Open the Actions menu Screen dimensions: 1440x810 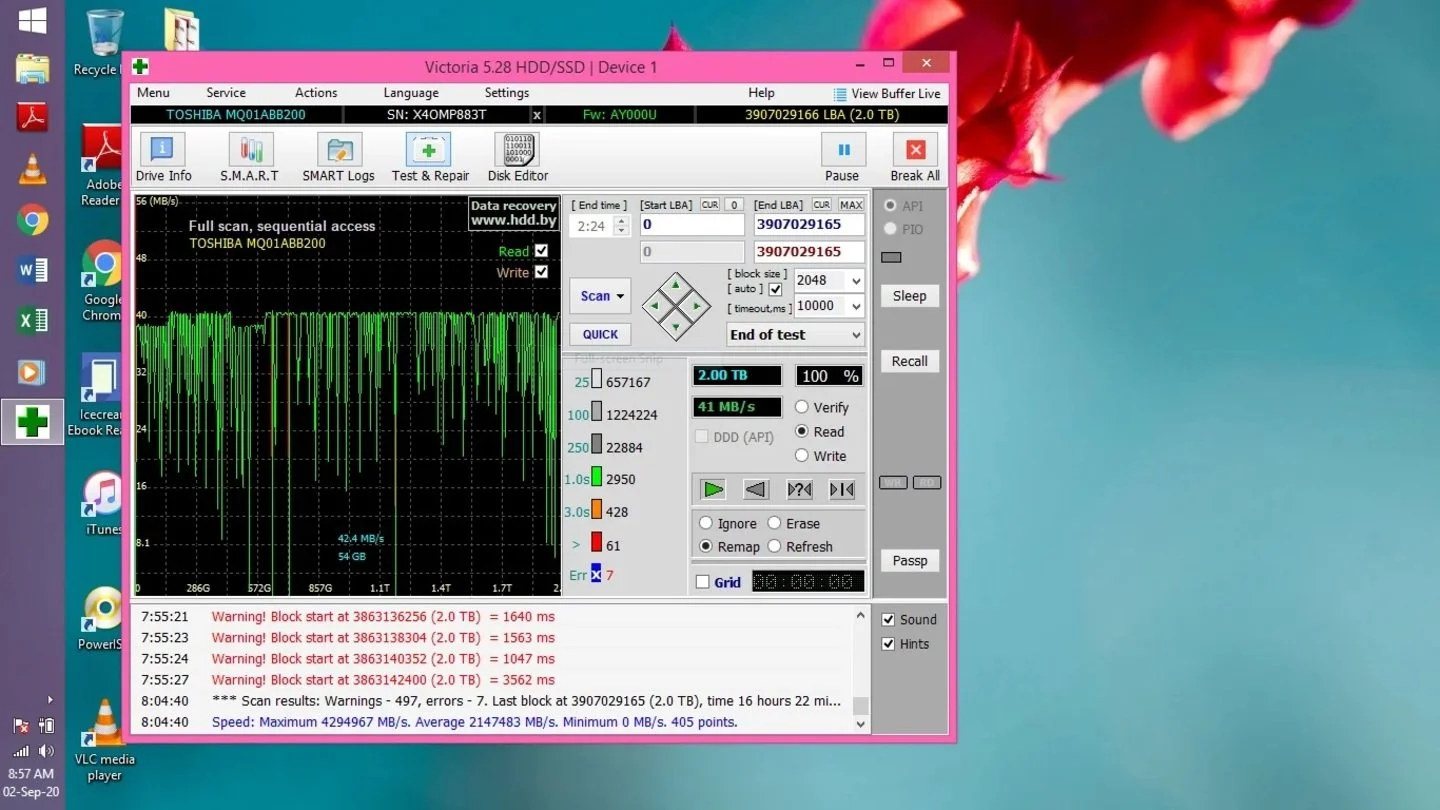click(x=316, y=93)
